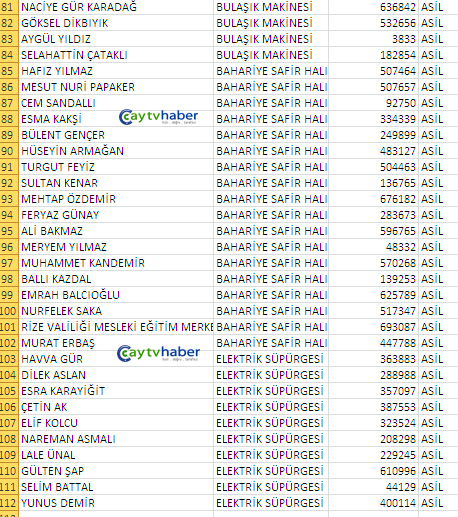Select the ASİL cell in row 112

[438, 503]
